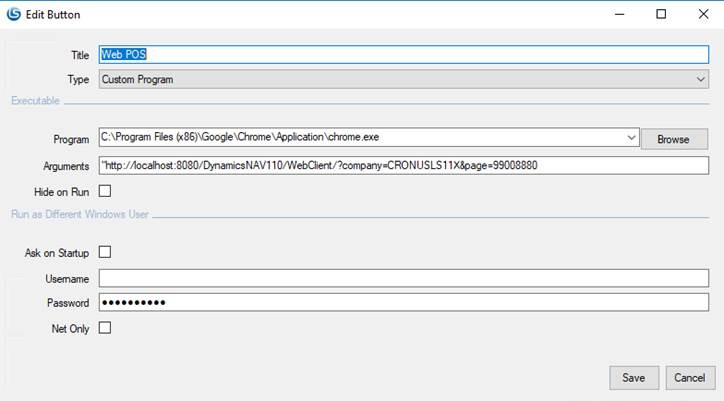Toggle the Net Only checkbox
Screen dimensions: 724x401
point(105,327)
